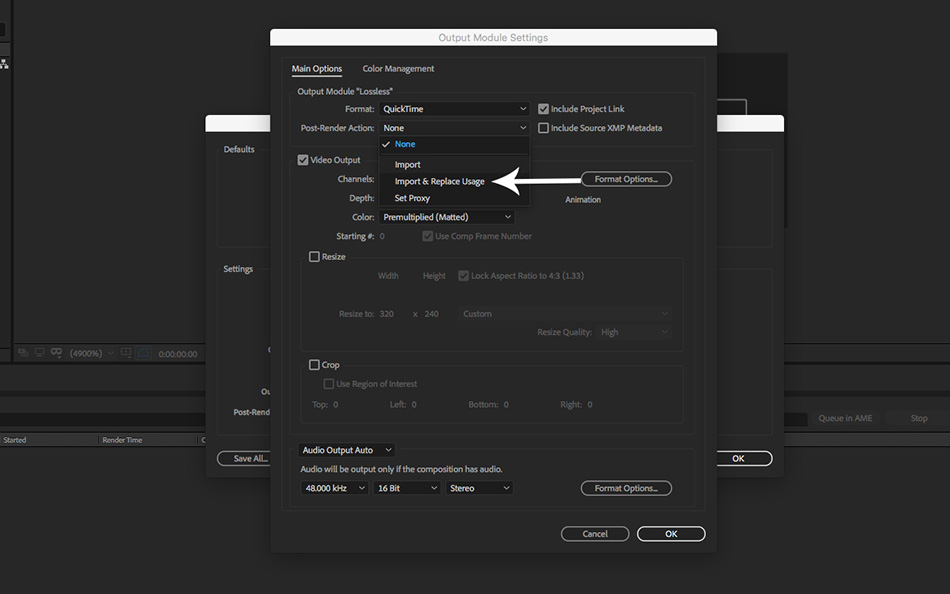Select Set Proxy in post-render menu
This screenshot has width=950, height=594.
[412, 198]
